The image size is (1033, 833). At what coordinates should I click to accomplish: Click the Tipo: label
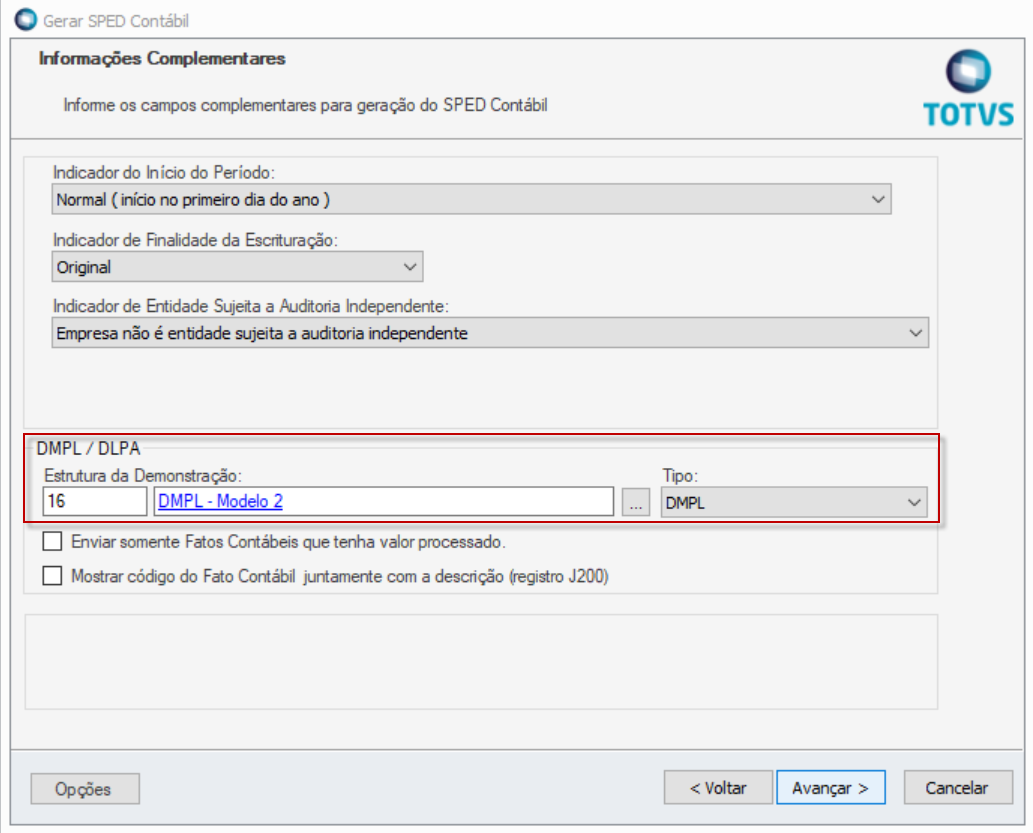[x=680, y=475]
